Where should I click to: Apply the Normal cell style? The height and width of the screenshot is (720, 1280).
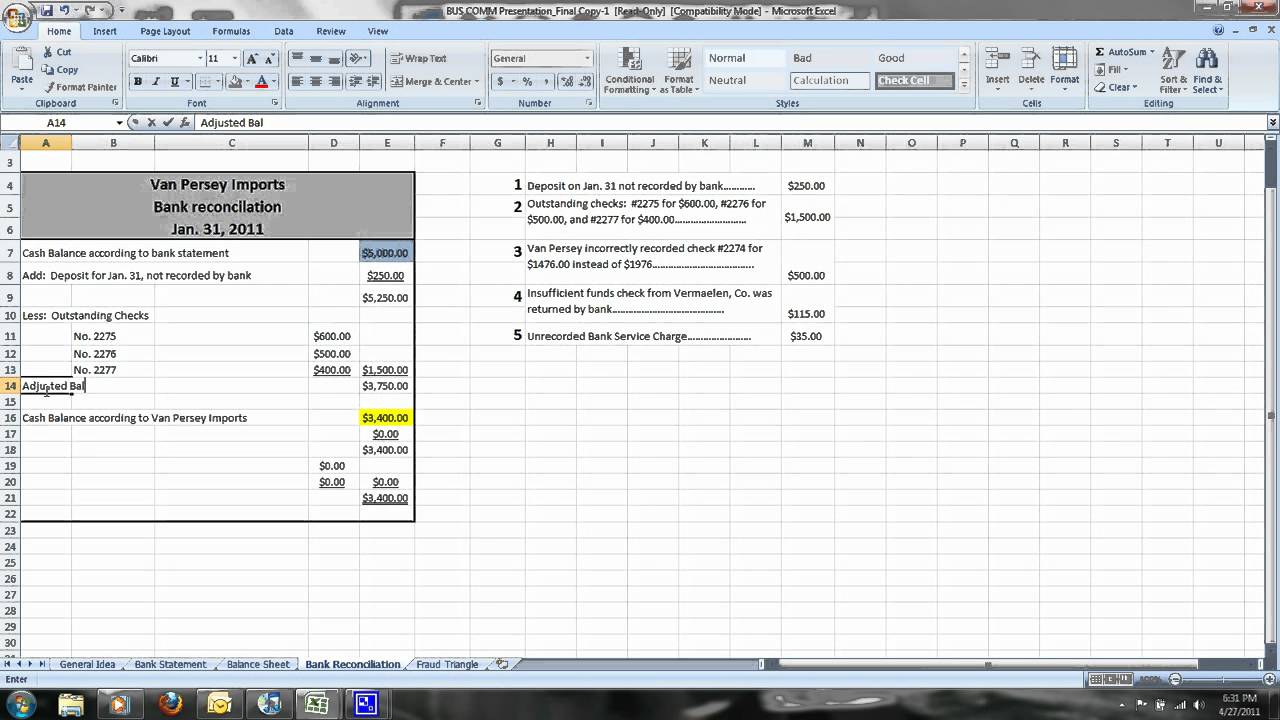click(746, 58)
